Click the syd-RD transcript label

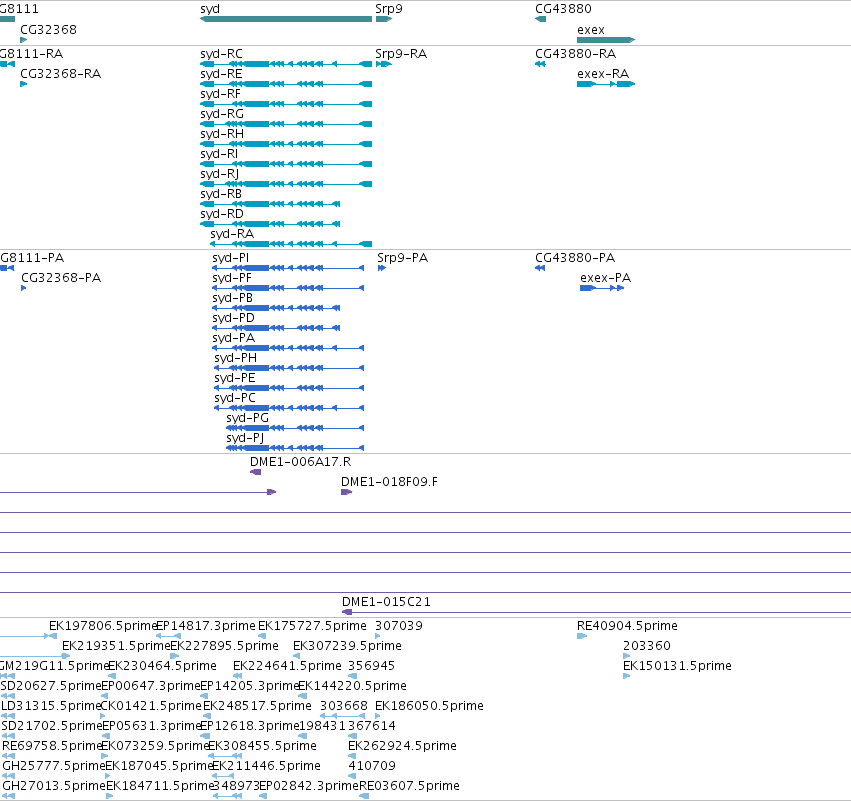click(221, 214)
